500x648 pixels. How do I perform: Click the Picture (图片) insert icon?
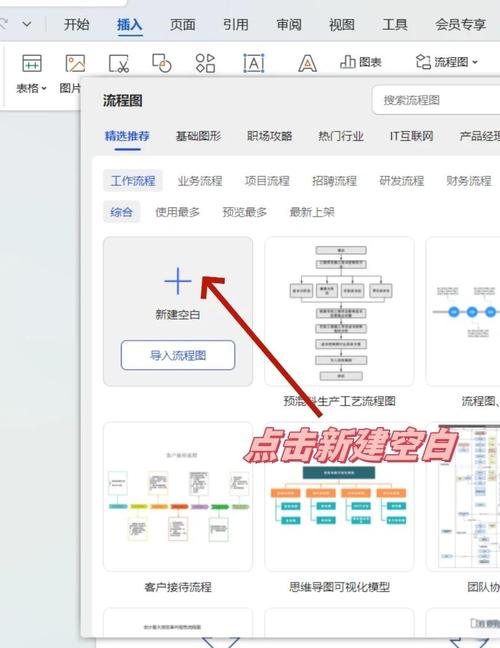coord(75,64)
